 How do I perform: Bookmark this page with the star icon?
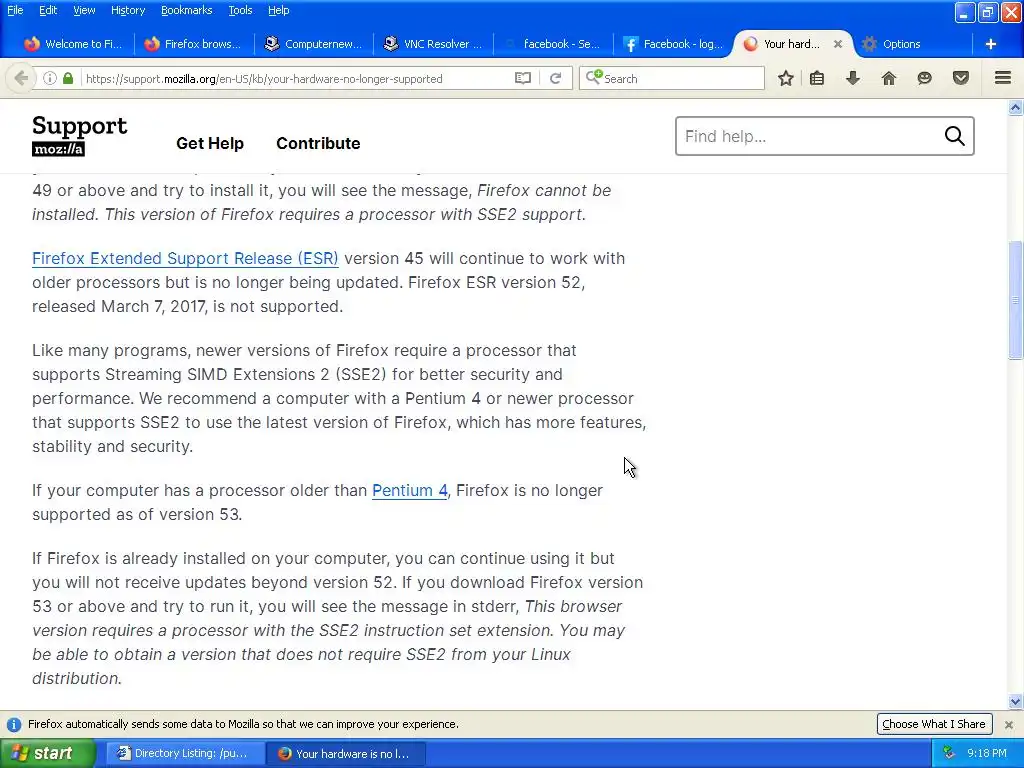pos(786,78)
